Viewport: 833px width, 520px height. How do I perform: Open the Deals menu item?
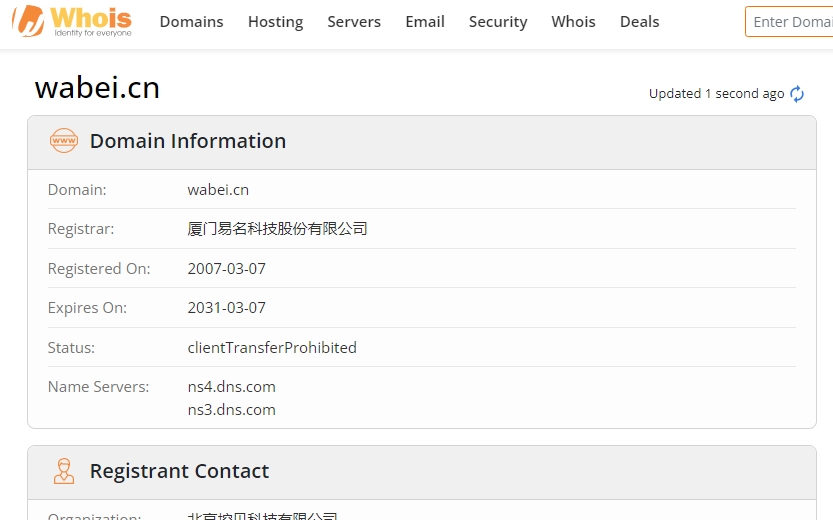coord(639,22)
